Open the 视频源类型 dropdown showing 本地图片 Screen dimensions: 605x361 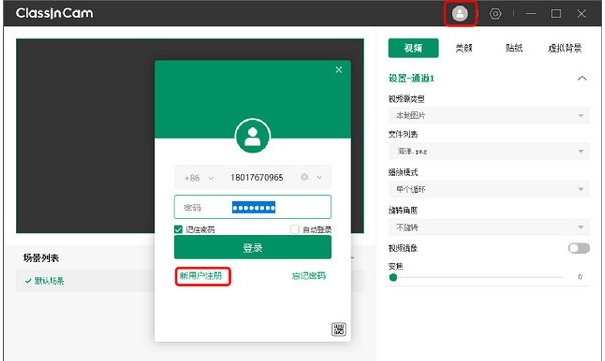point(489,115)
